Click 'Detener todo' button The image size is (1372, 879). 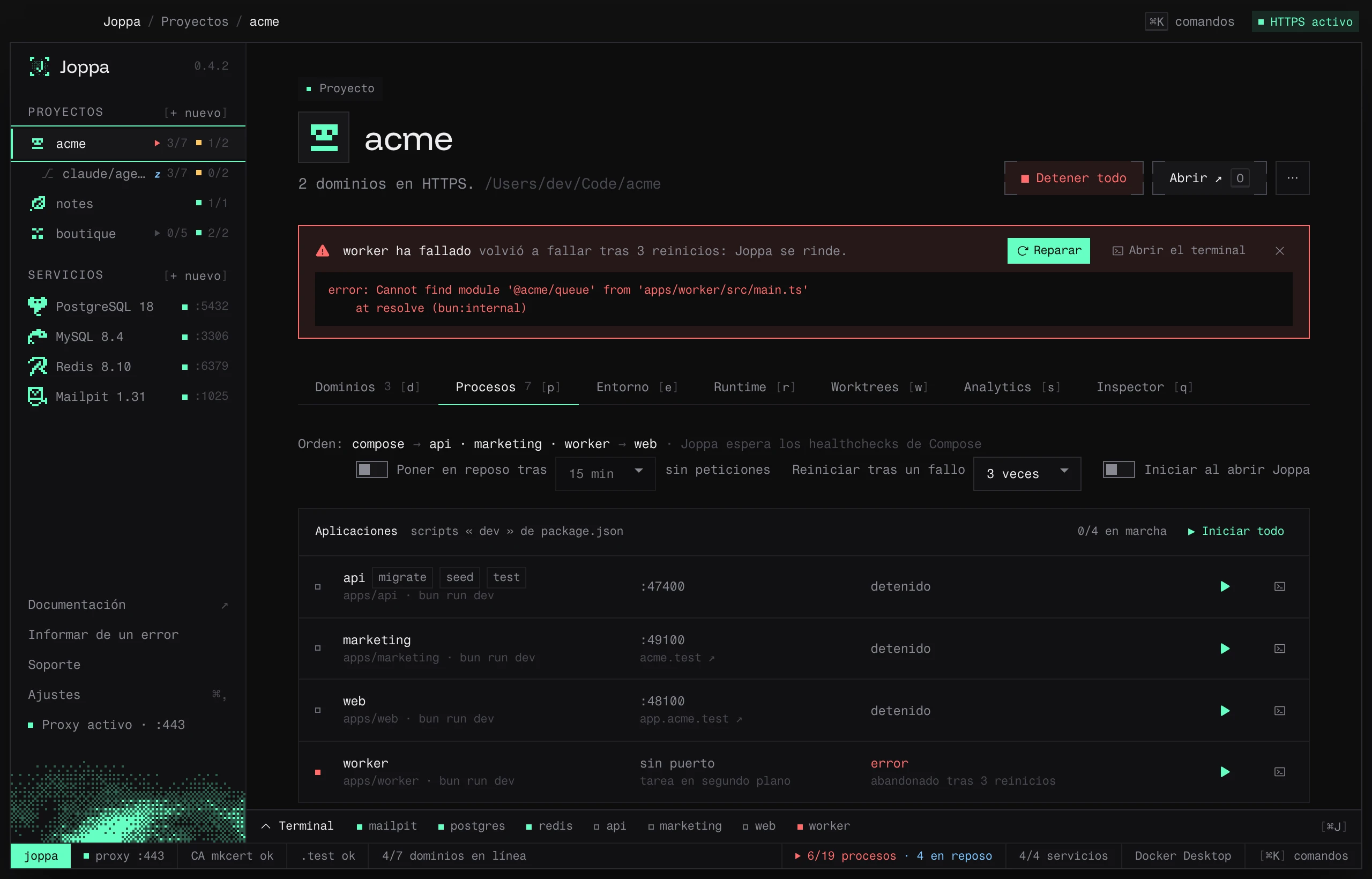click(1073, 178)
